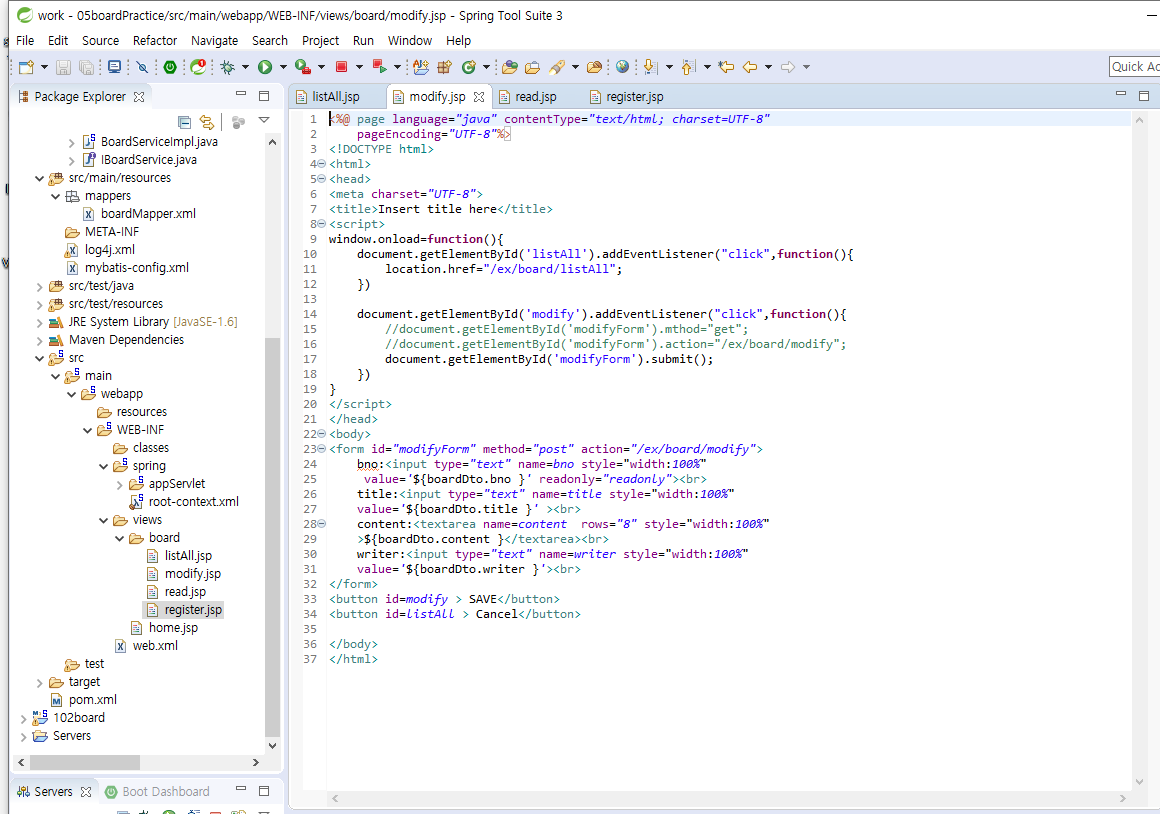
Task: Click the New Java Class green icon
Action: (468, 67)
